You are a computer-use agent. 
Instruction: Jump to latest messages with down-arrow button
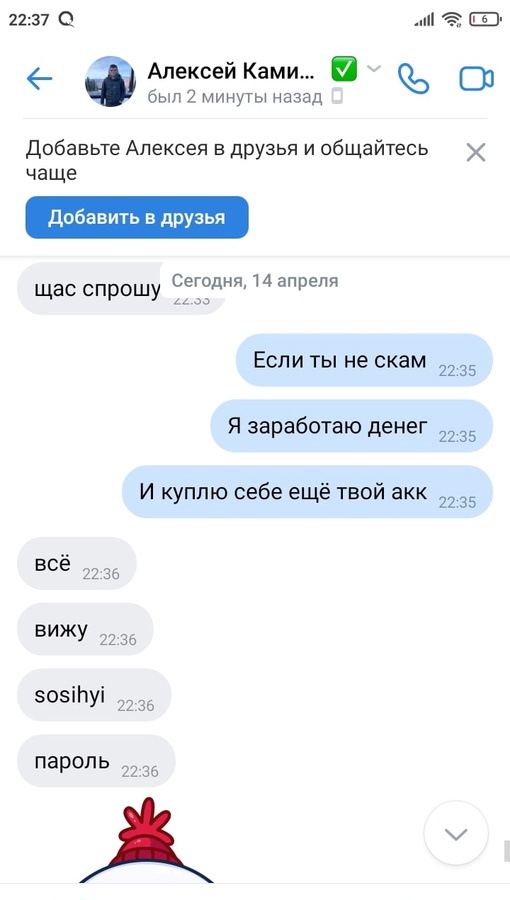point(456,834)
